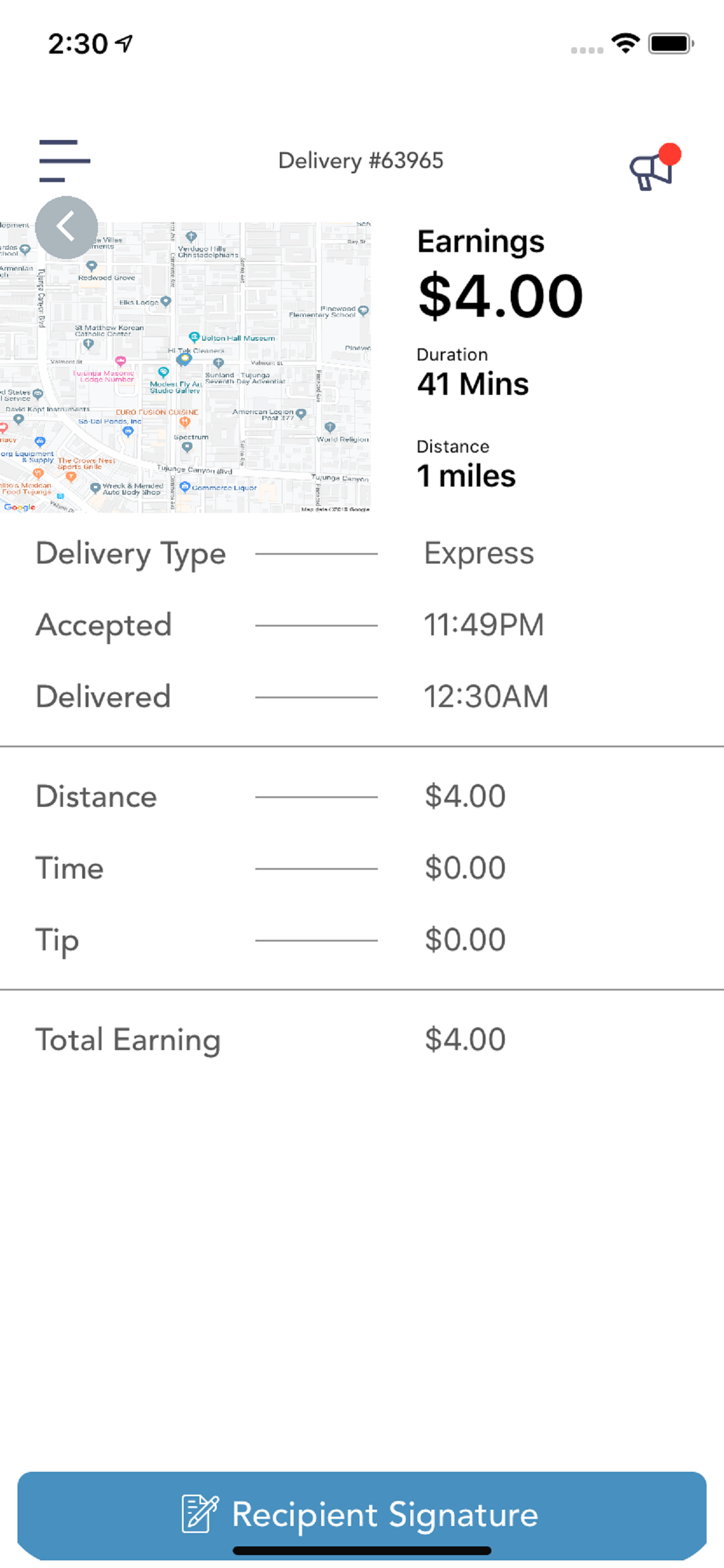Select the Delivery Type Express row
This screenshot has height=1568, width=724.
pyautogui.click(x=362, y=554)
